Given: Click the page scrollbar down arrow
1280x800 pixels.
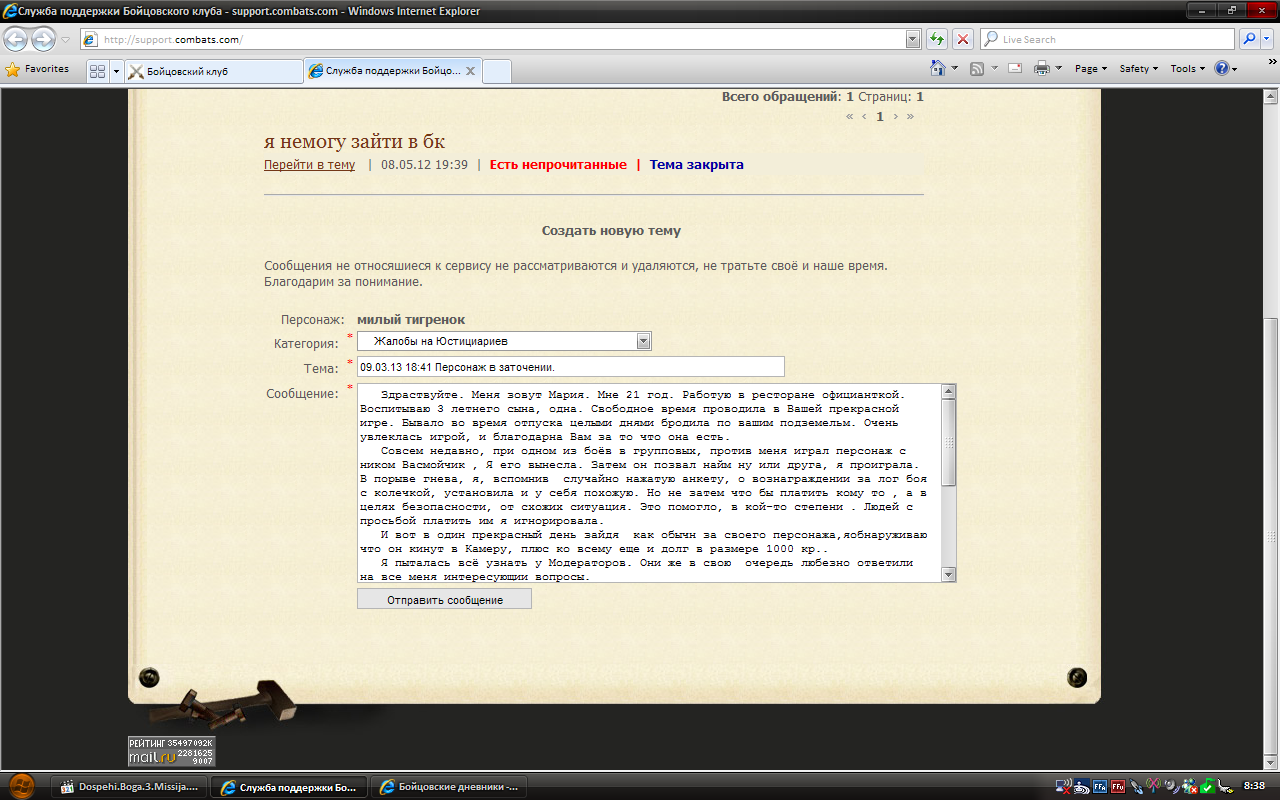Looking at the screenshot, I should [1270, 762].
